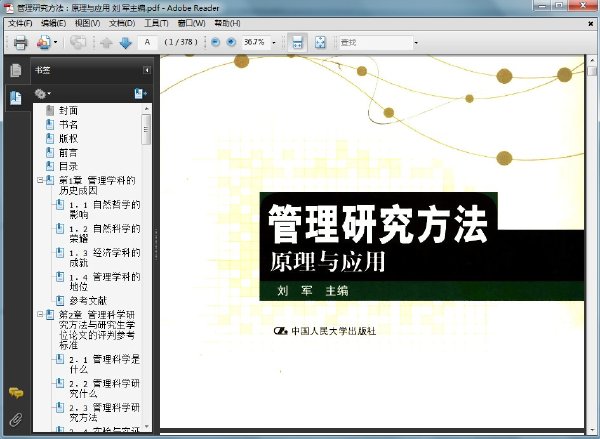Click bookmark icon beside 封面
This screenshot has width=600, height=439.
pos(50,111)
